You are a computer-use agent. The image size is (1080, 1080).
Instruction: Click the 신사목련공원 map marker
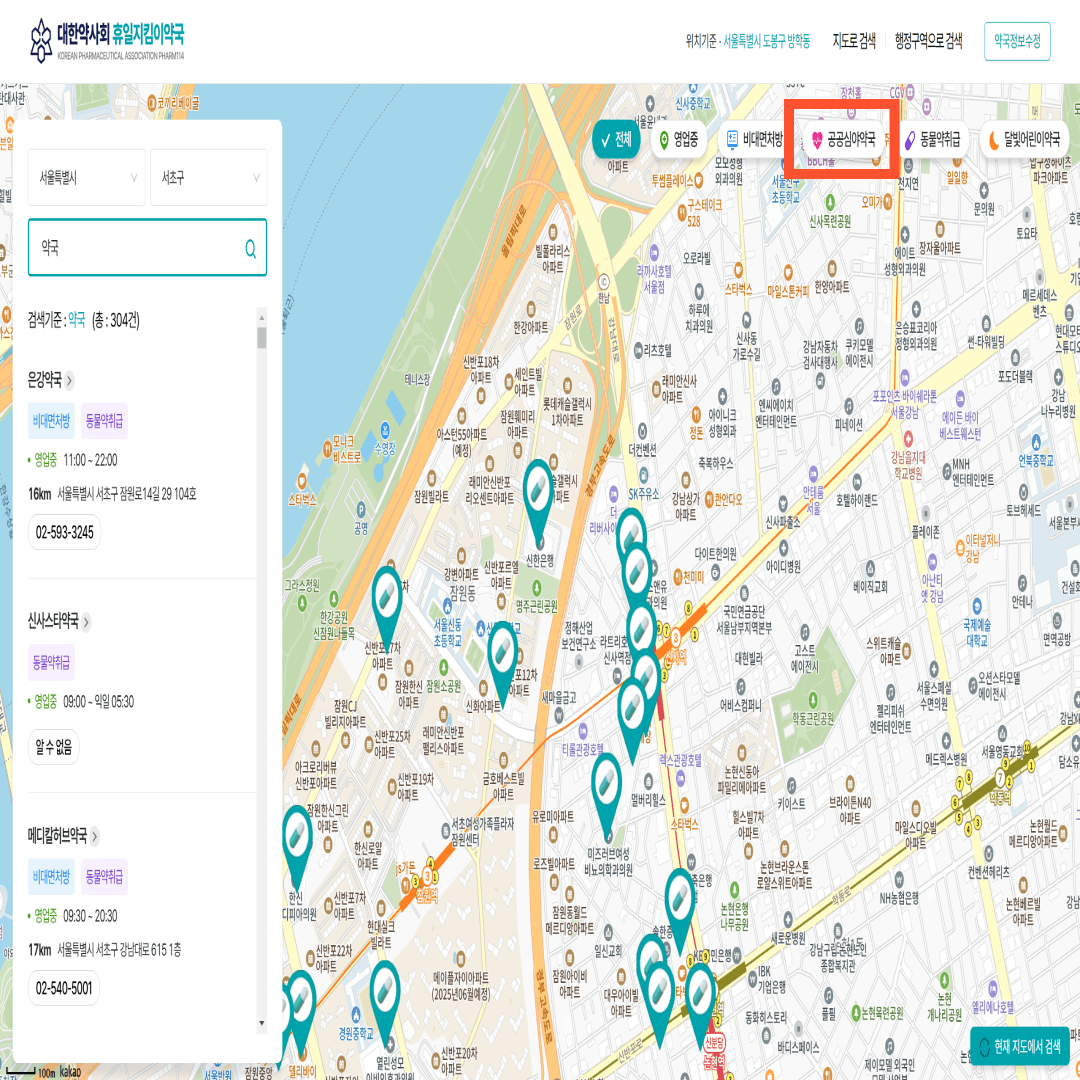[830, 201]
